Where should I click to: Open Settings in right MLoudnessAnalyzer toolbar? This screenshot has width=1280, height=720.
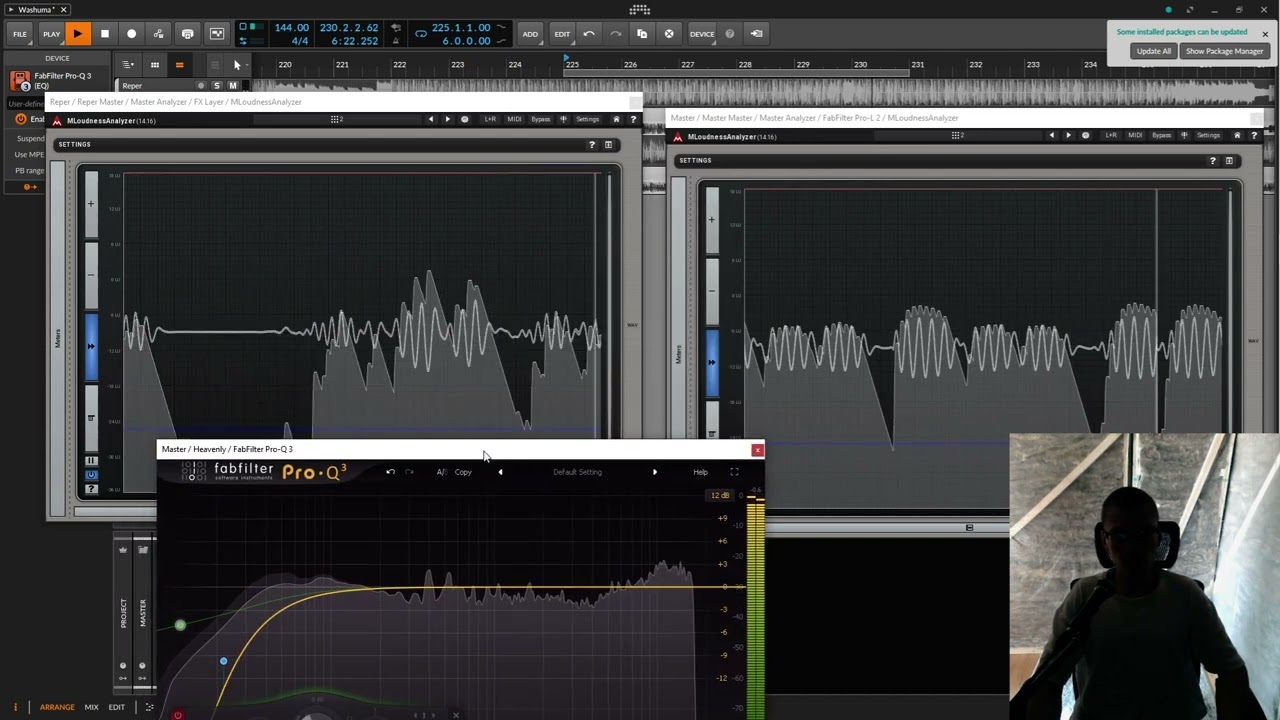point(1208,135)
